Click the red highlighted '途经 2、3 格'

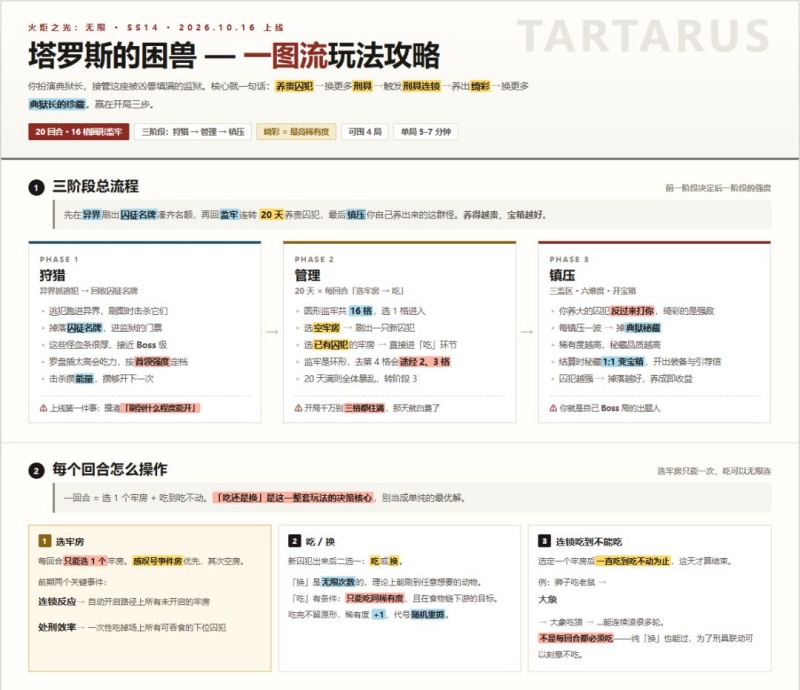[x=424, y=362]
